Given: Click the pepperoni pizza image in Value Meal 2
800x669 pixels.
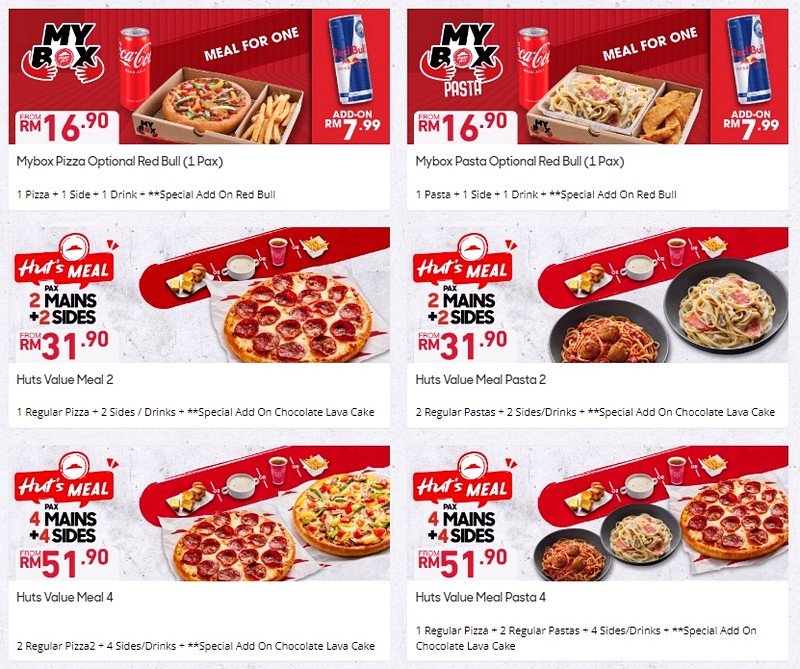Looking at the screenshot, I should pyautogui.click(x=296, y=317).
